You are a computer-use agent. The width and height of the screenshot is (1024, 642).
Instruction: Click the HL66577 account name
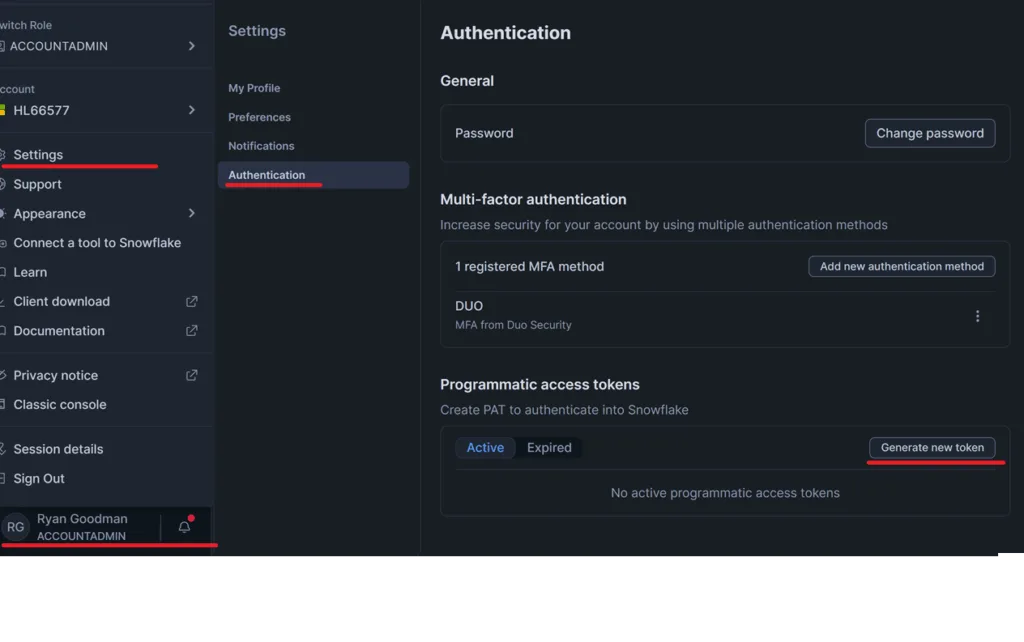click(x=41, y=110)
